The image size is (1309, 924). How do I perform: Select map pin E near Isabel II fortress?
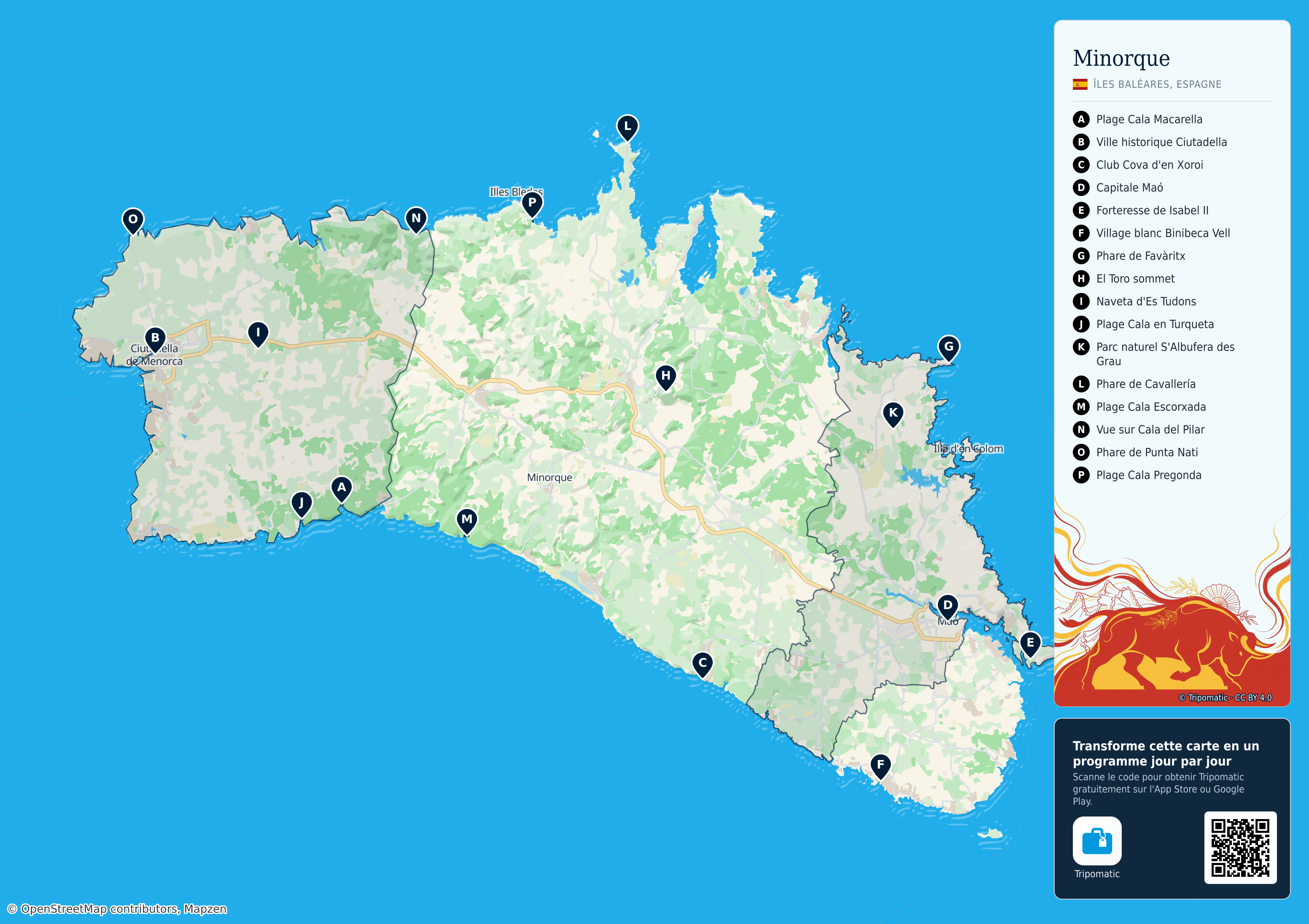coord(1030,644)
